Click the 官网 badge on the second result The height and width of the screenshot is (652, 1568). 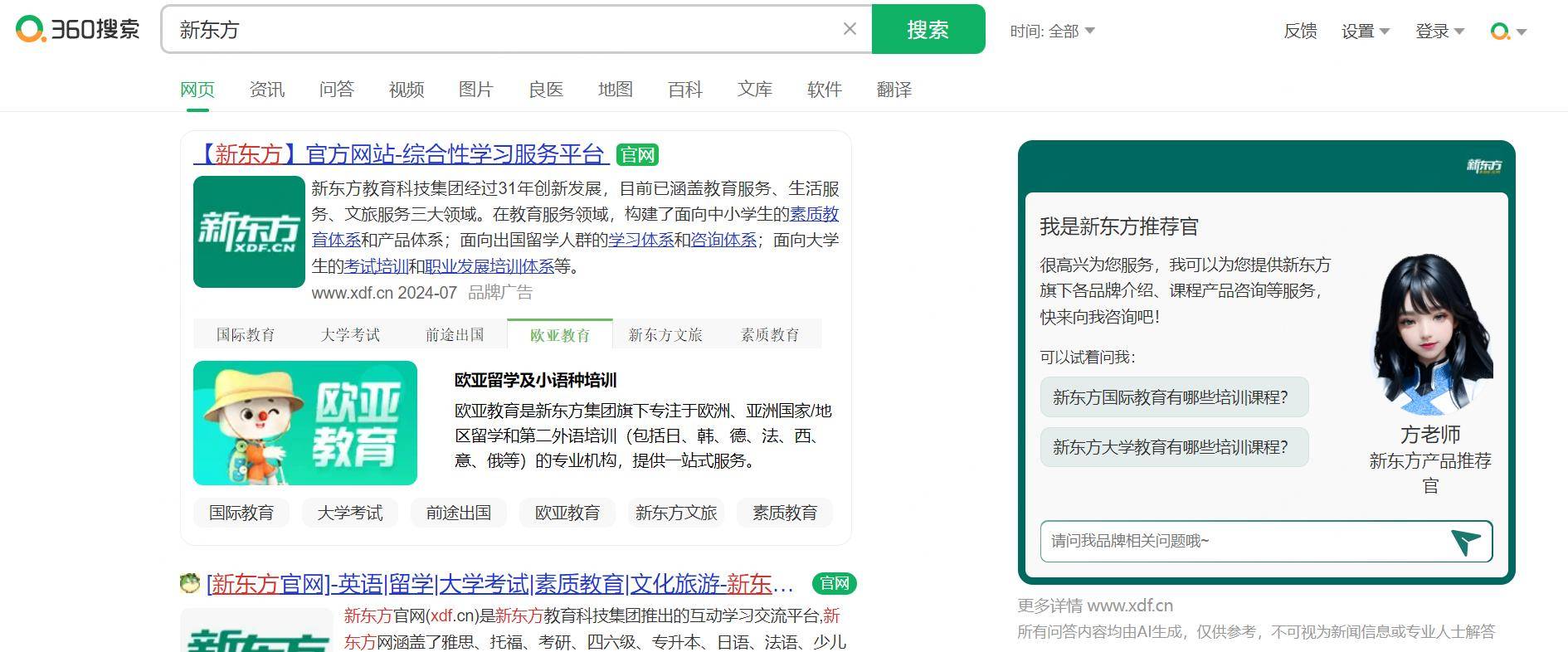[834, 584]
